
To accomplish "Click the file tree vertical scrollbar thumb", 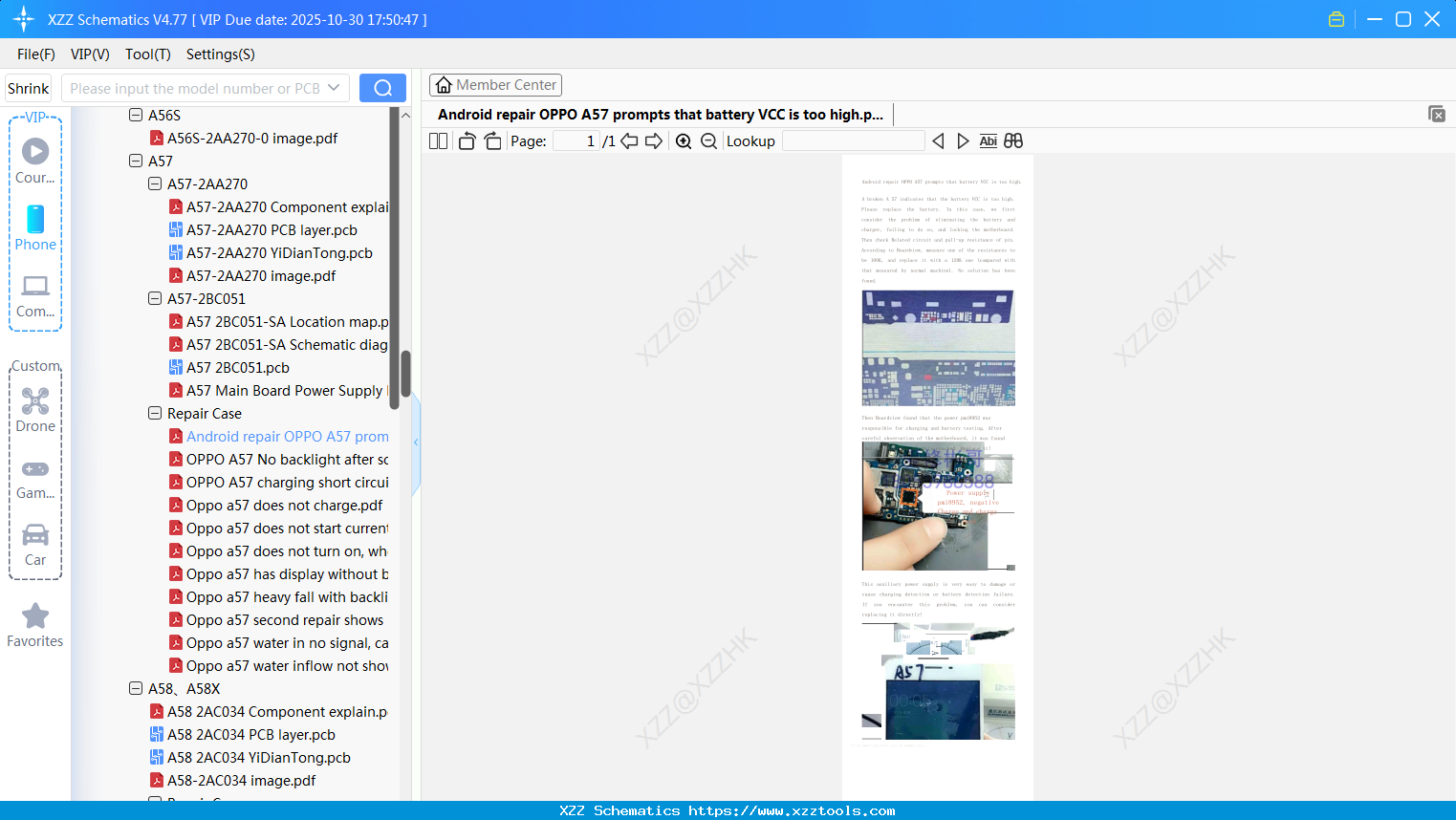I will (405, 374).
